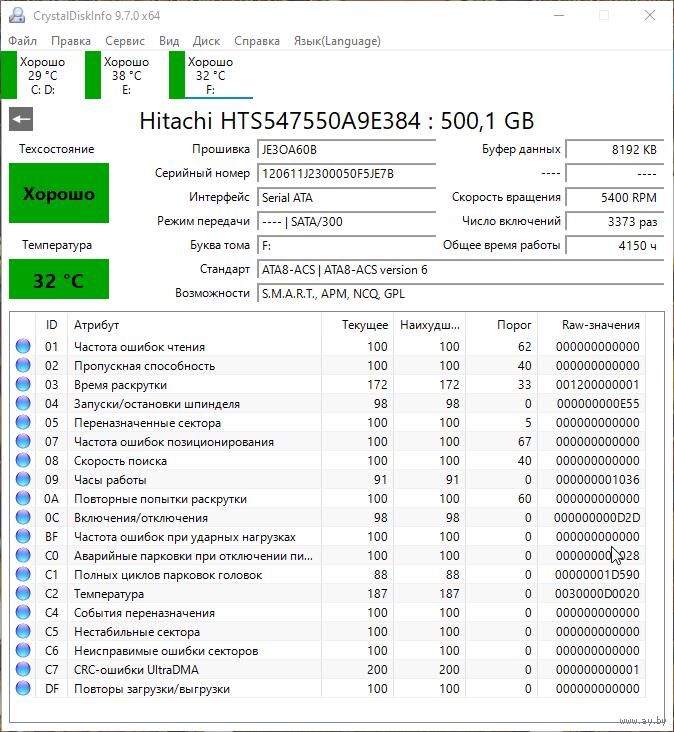Click the Стандарт field ATA8-ACS
Viewport: 674px width, 732px height.
460,270
